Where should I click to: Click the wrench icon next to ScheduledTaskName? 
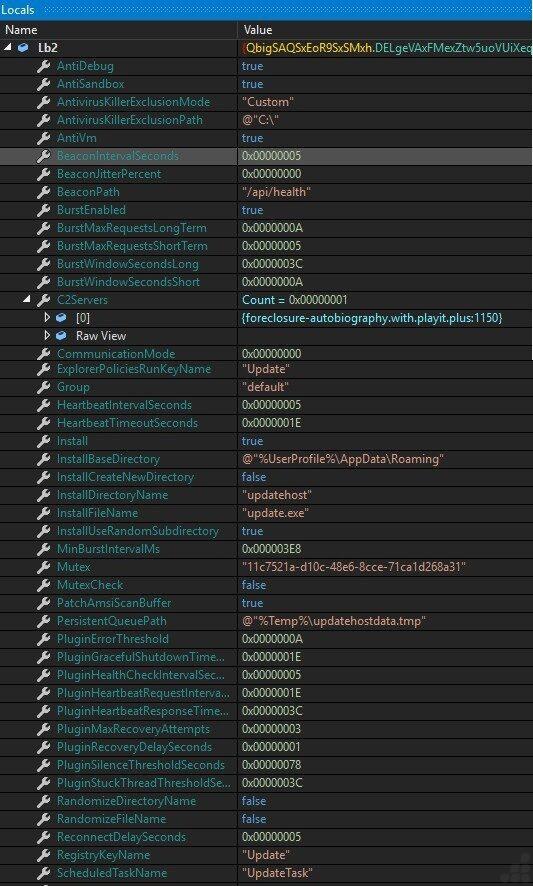click(44, 873)
